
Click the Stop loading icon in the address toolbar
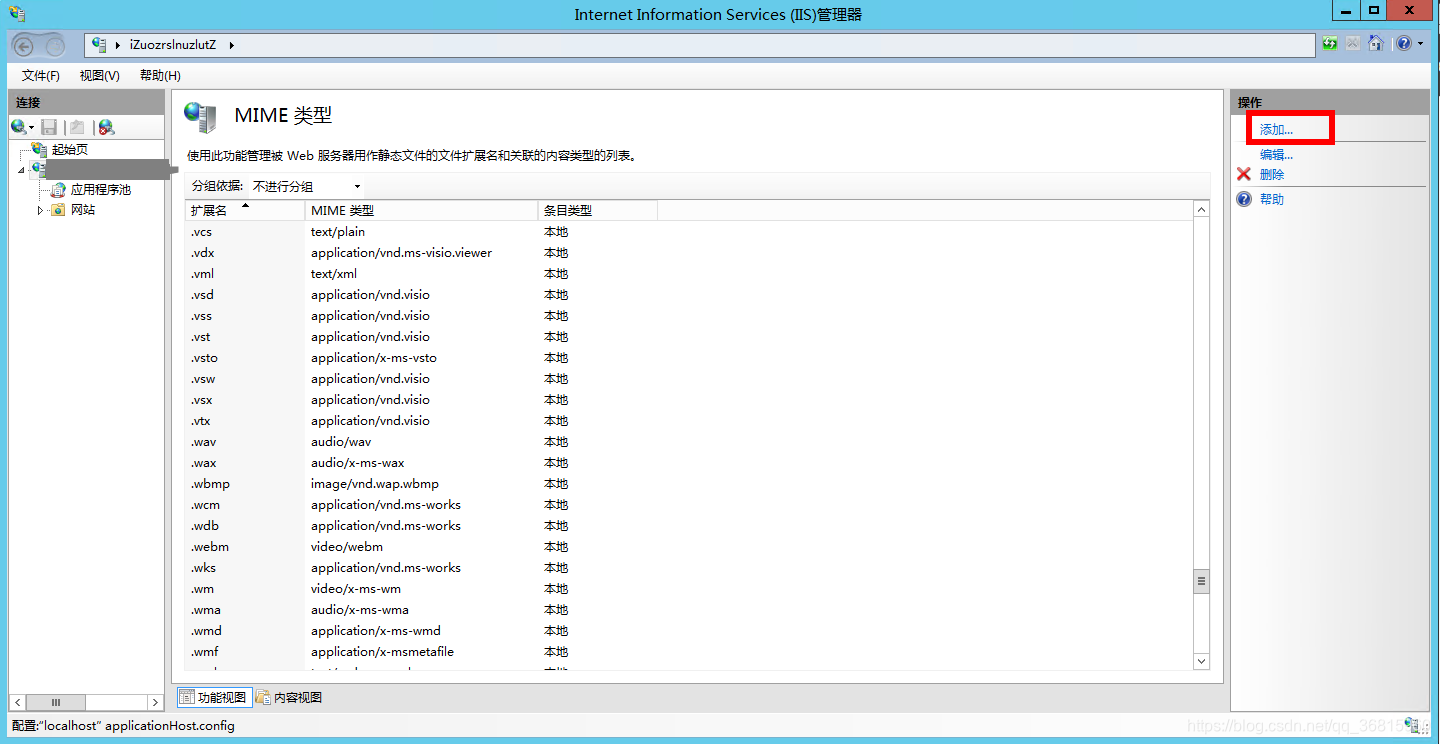pos(1352,44)
